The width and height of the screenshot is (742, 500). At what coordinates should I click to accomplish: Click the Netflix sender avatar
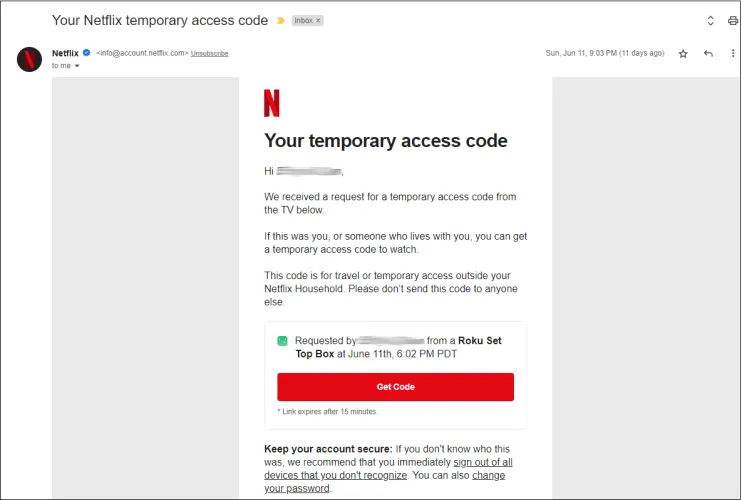29,59
